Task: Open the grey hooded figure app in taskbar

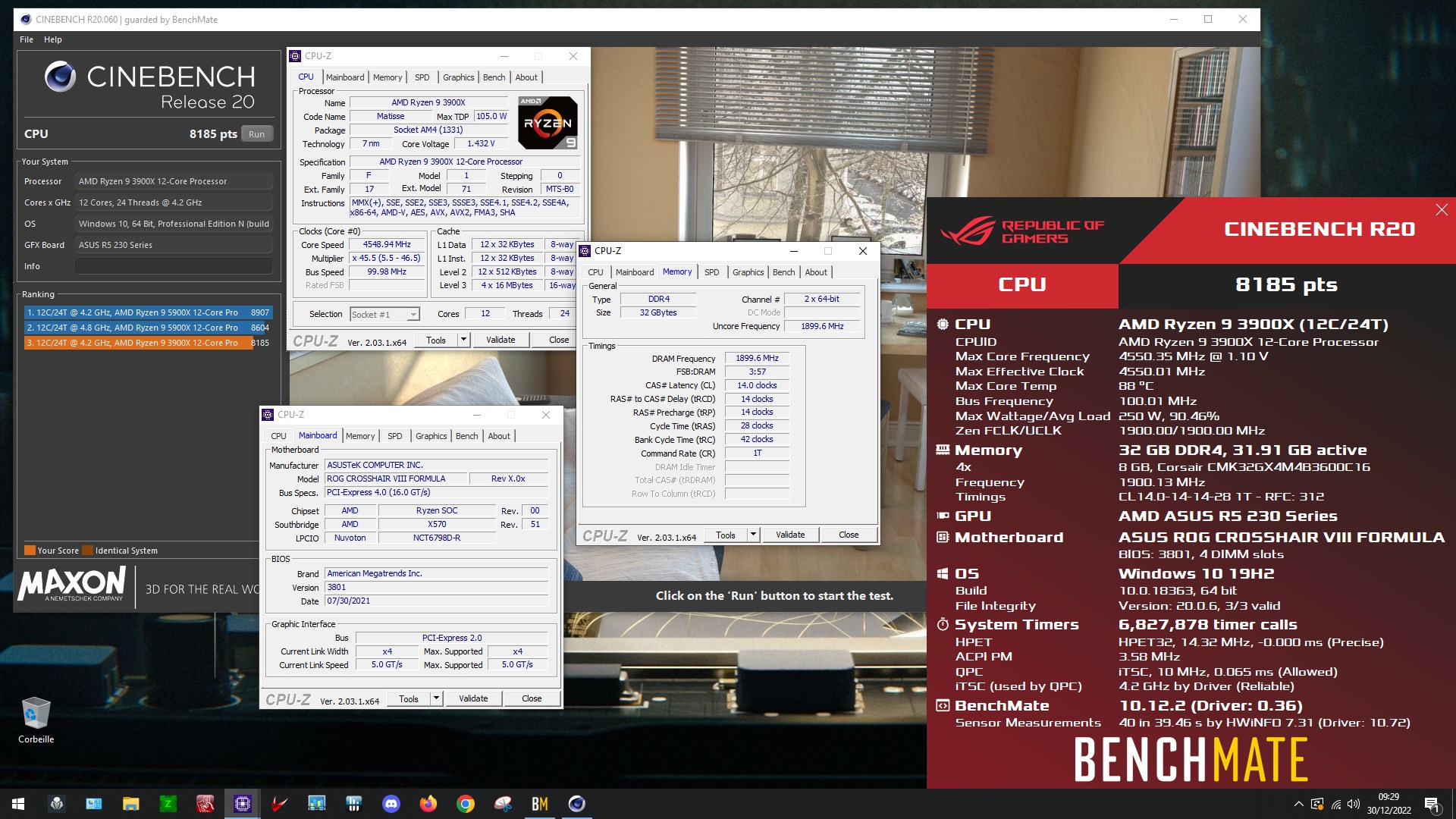Action: coord(57,804)
